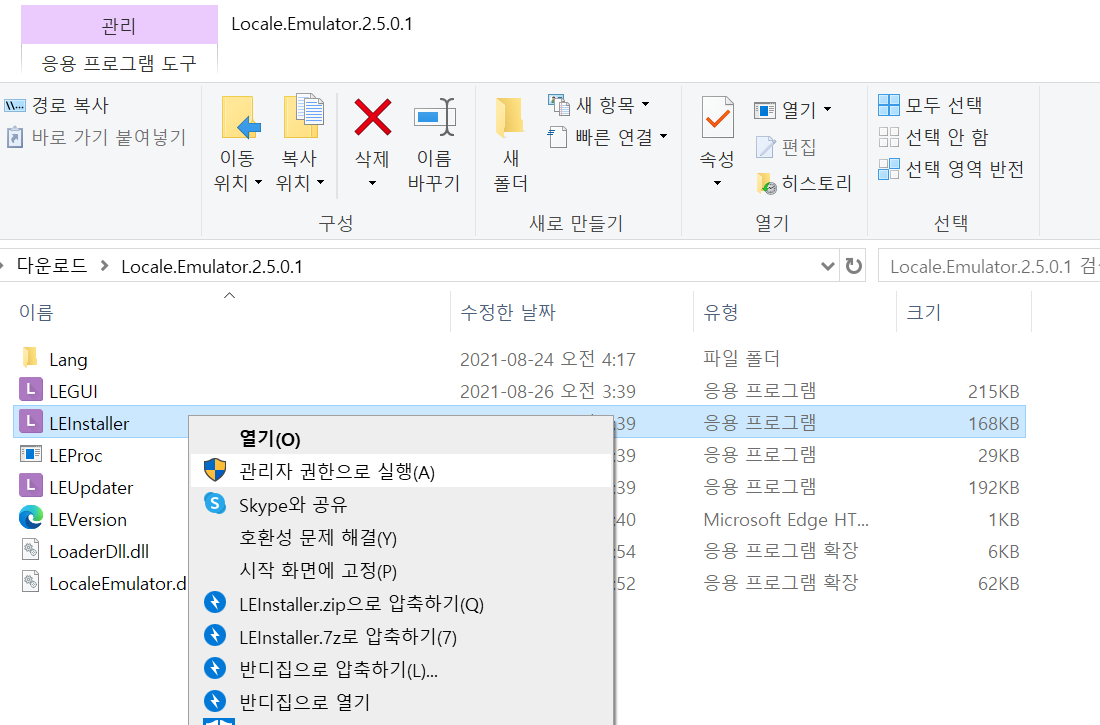Choose 시작 화면에 고정(P) menu entry
The height and width of the screenshot is (725, 1100).
pos(401,570)
